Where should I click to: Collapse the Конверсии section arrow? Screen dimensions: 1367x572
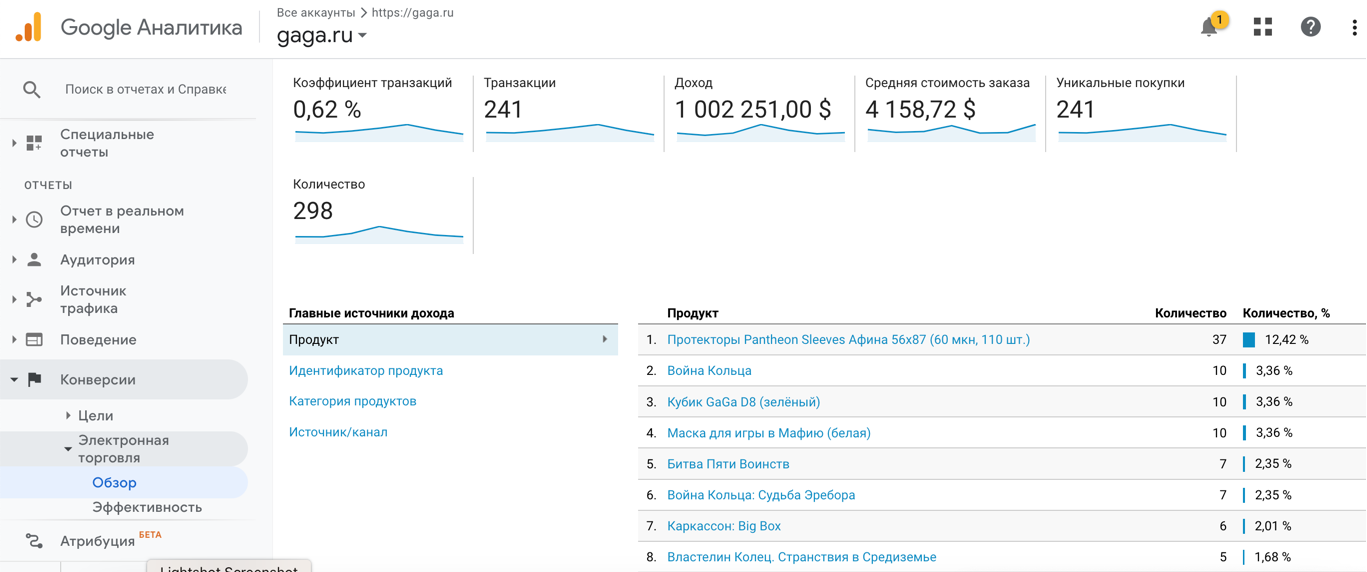14,380
